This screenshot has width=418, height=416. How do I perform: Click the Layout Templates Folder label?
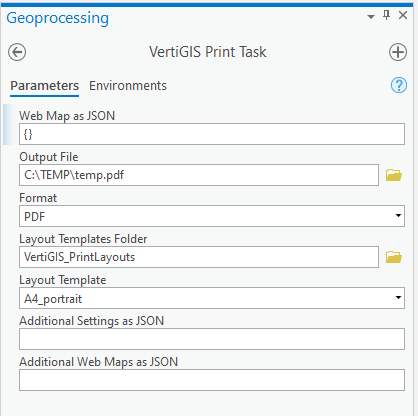tap(83, 239)
